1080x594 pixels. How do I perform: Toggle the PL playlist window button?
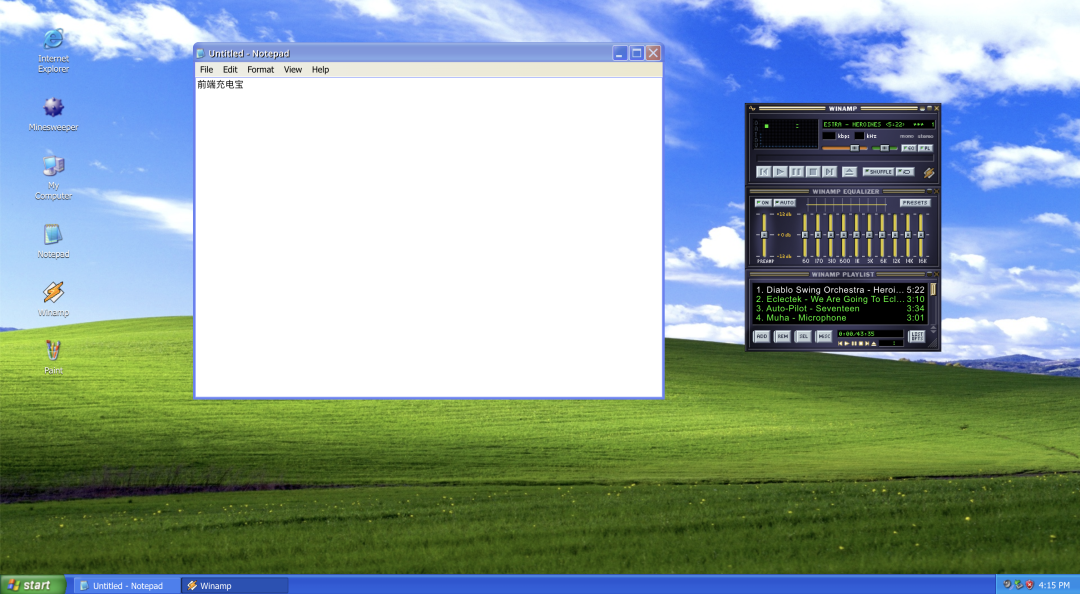click(x=925, y=148)
